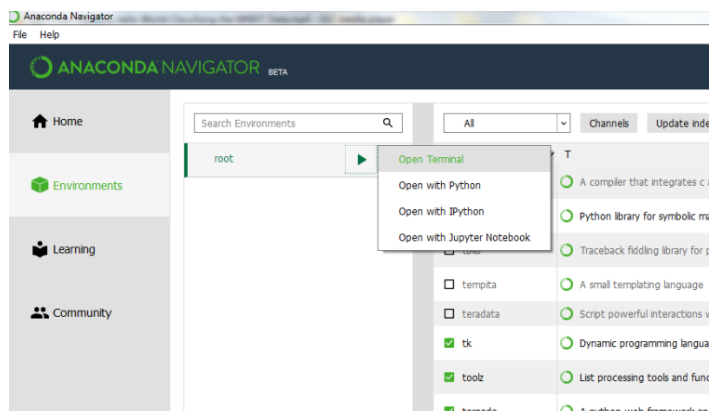Click the green play arrow for root

coord(362,159)
